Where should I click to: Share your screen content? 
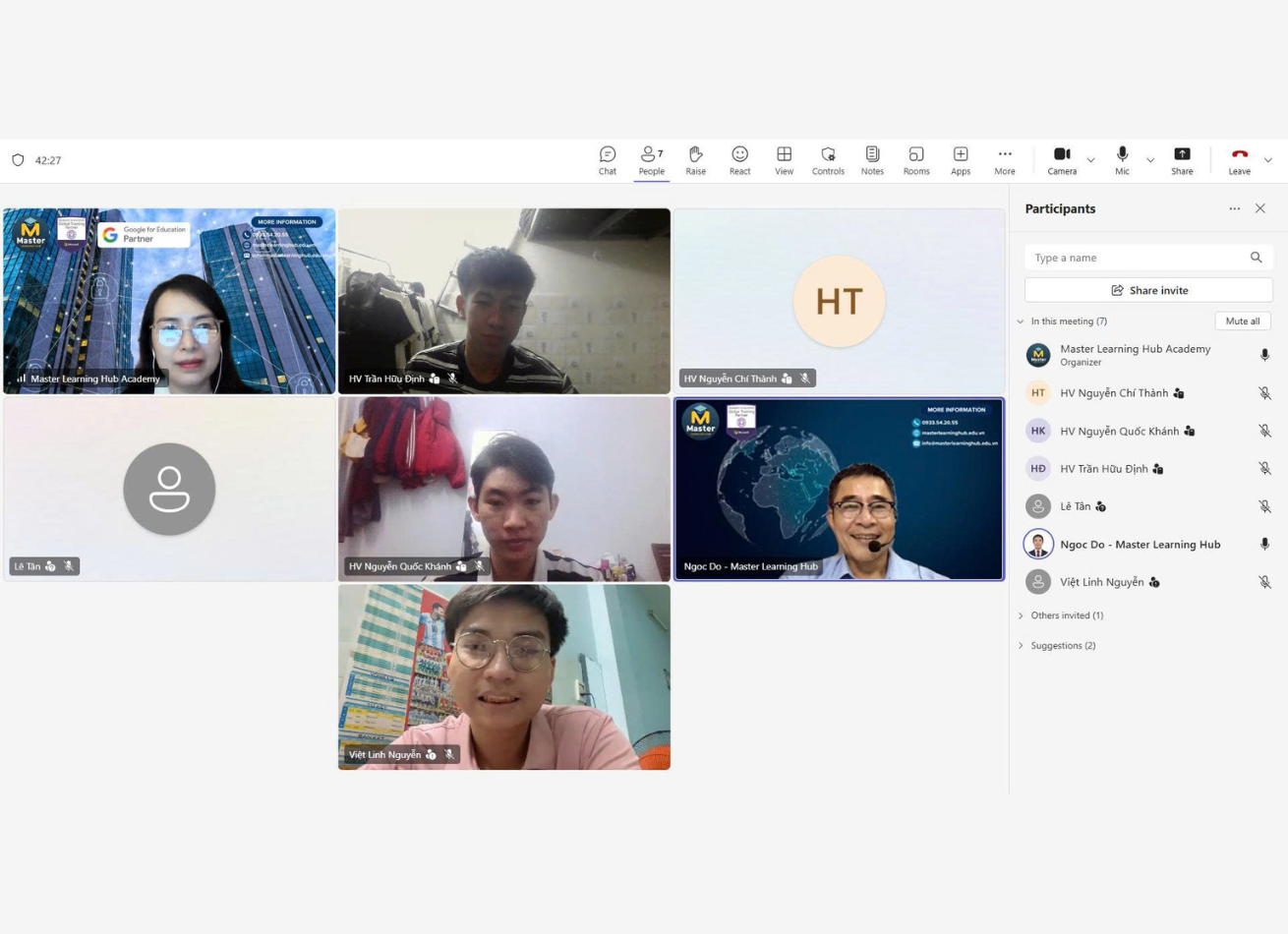point(1182,160)
